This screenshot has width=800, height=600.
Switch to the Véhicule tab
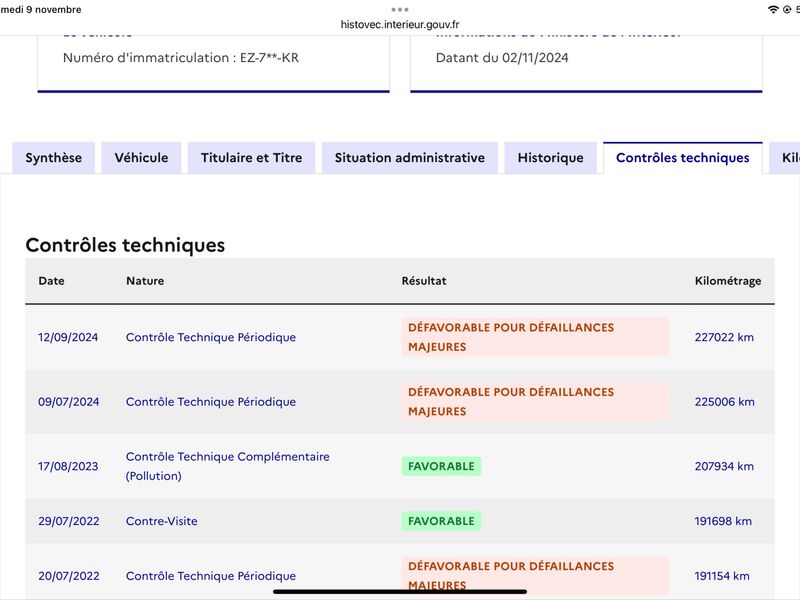[x=141, y=158]
